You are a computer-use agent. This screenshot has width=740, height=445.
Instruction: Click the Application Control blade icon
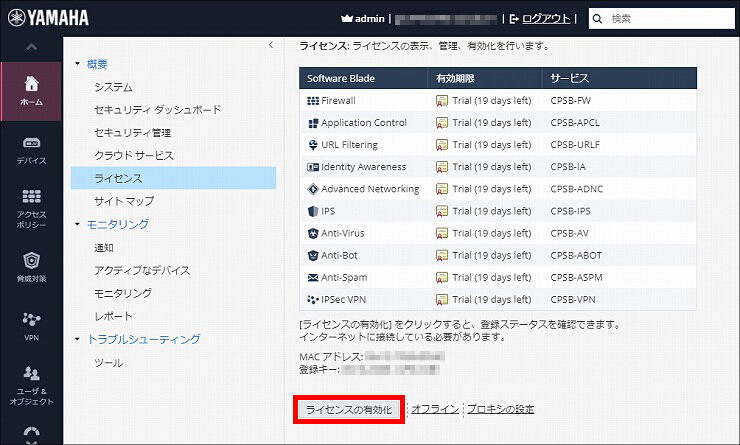tap(313, 123)
